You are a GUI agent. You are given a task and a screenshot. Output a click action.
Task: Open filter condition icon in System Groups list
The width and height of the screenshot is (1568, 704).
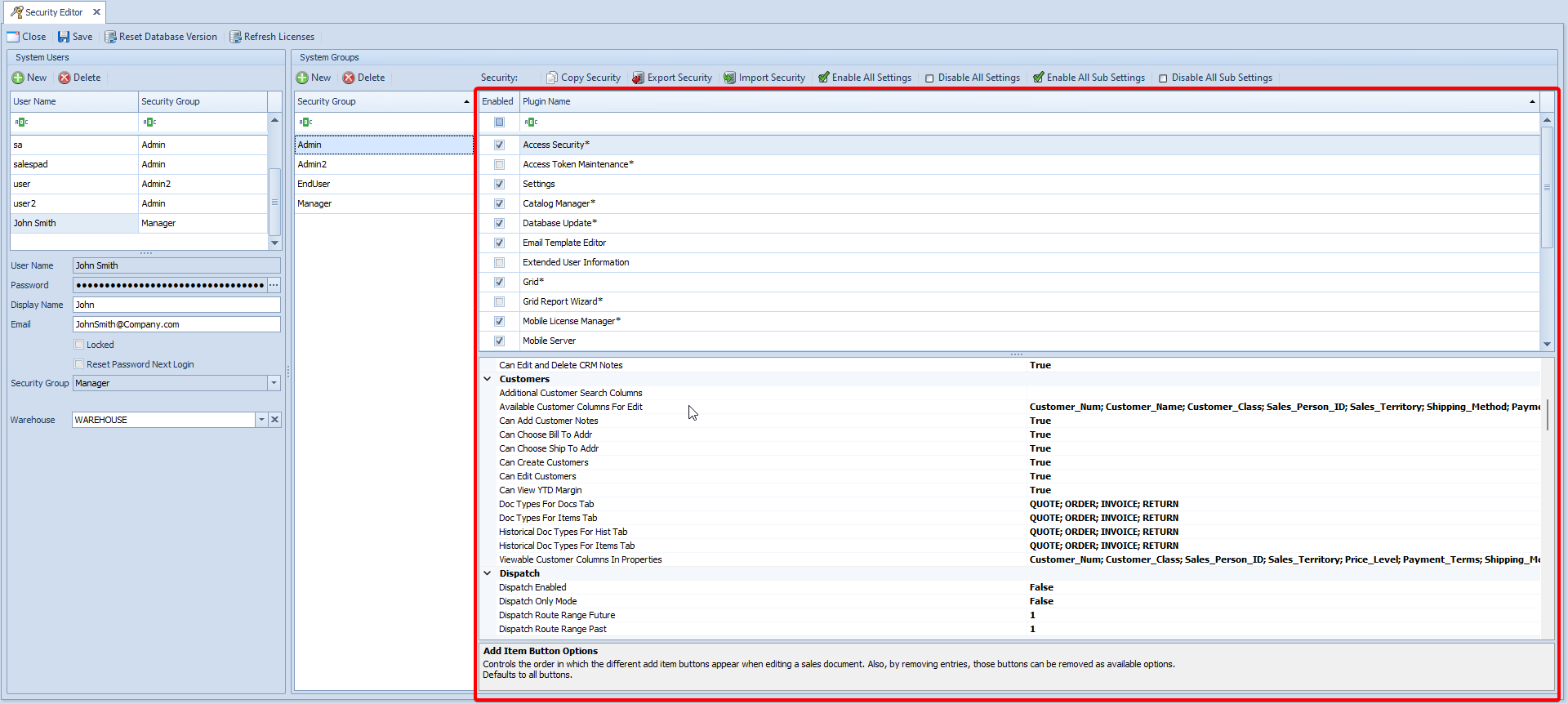coord(306,123)
